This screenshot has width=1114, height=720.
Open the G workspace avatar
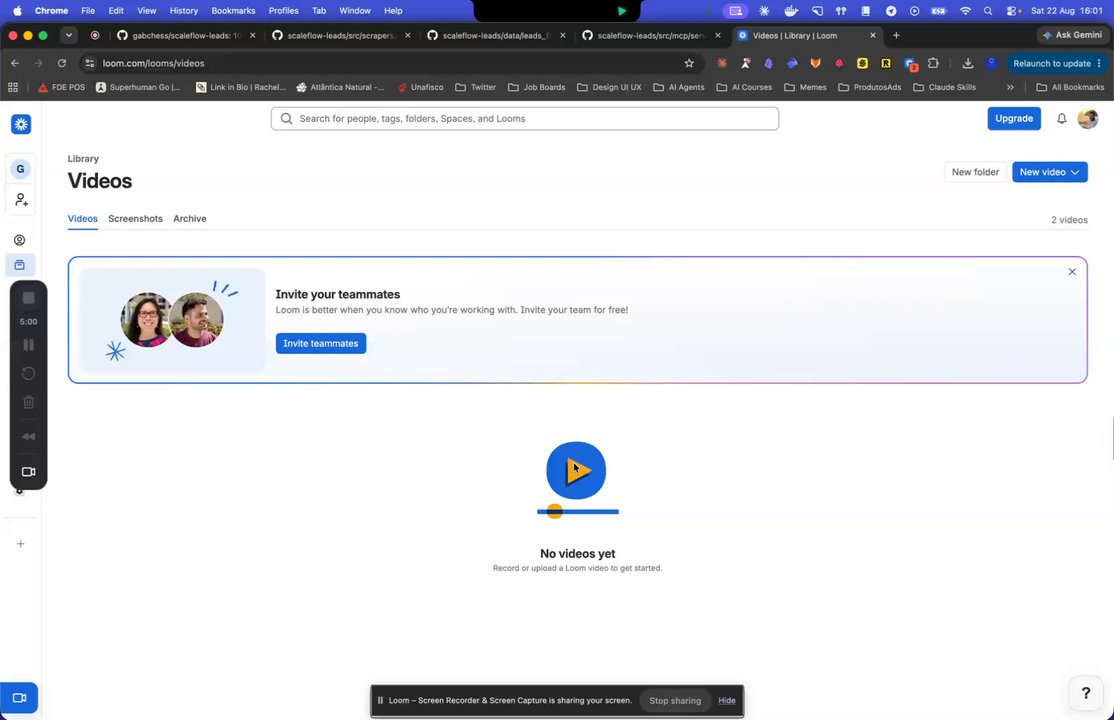point(20,168)
